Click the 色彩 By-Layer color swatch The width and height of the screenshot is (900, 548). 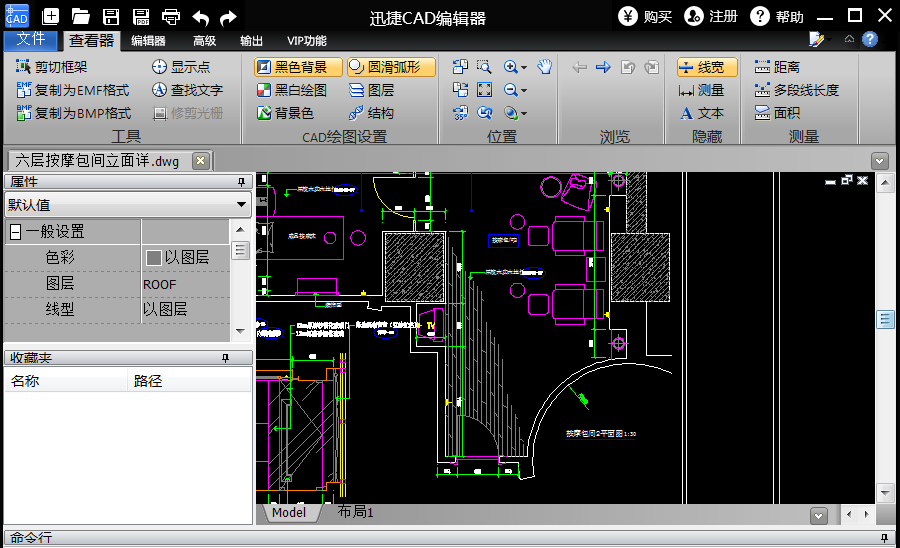(154, 258)
